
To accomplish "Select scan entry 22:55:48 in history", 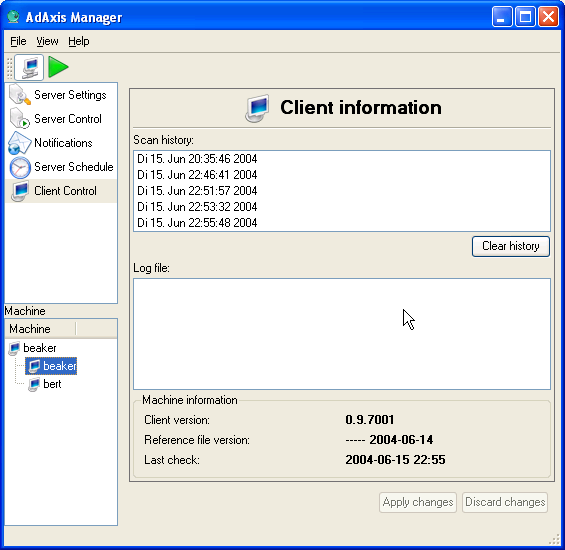I will tap(197, 223).
